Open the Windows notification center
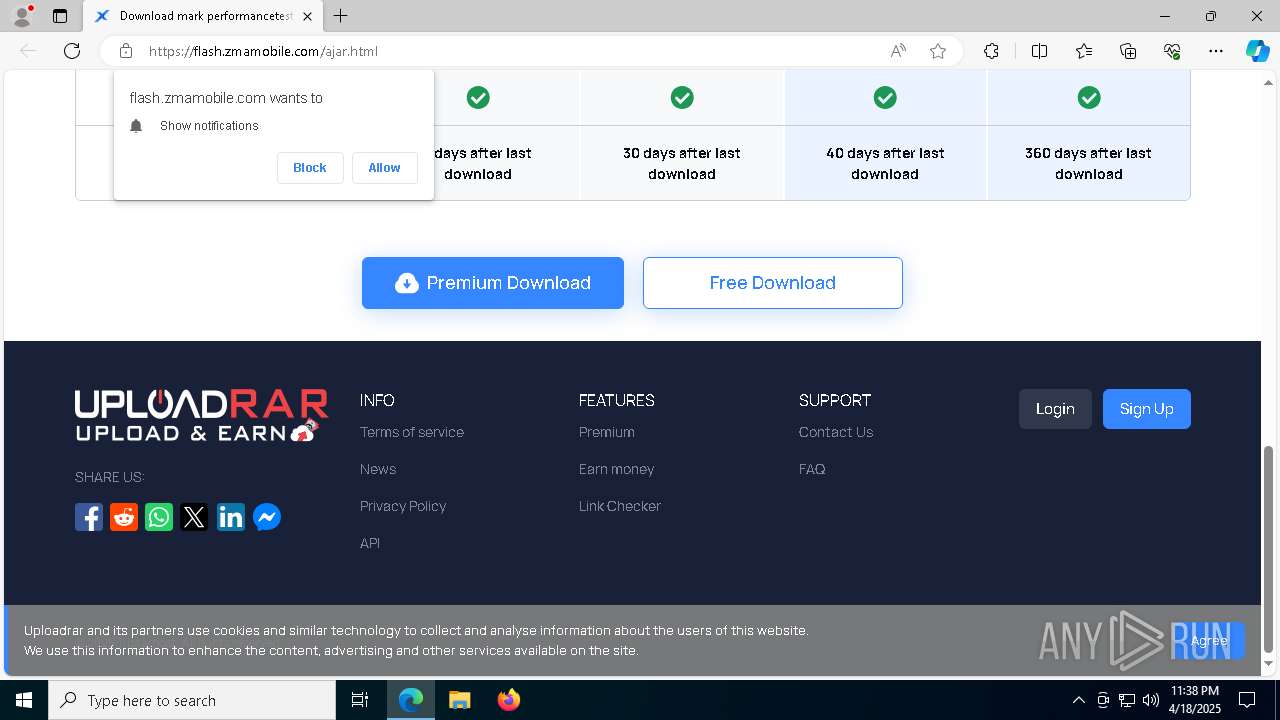This screenshot has height=720, width=1280. pyautogui.click(x=1247, y=700)
